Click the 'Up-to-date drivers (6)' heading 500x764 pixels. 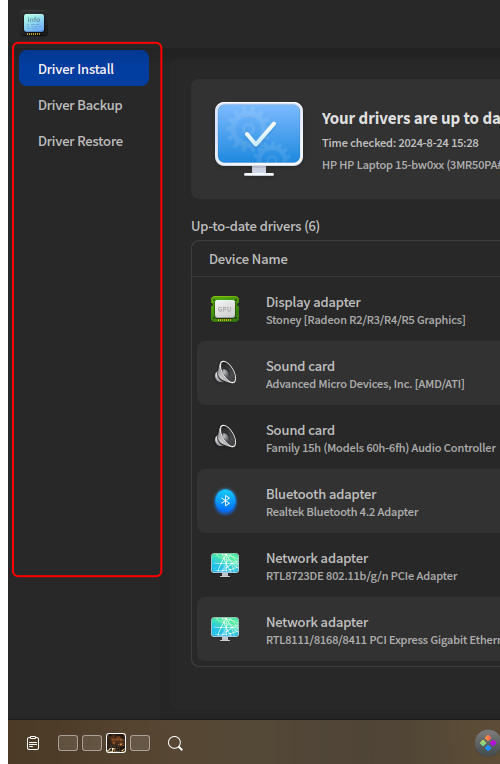(x=255, y=227)
